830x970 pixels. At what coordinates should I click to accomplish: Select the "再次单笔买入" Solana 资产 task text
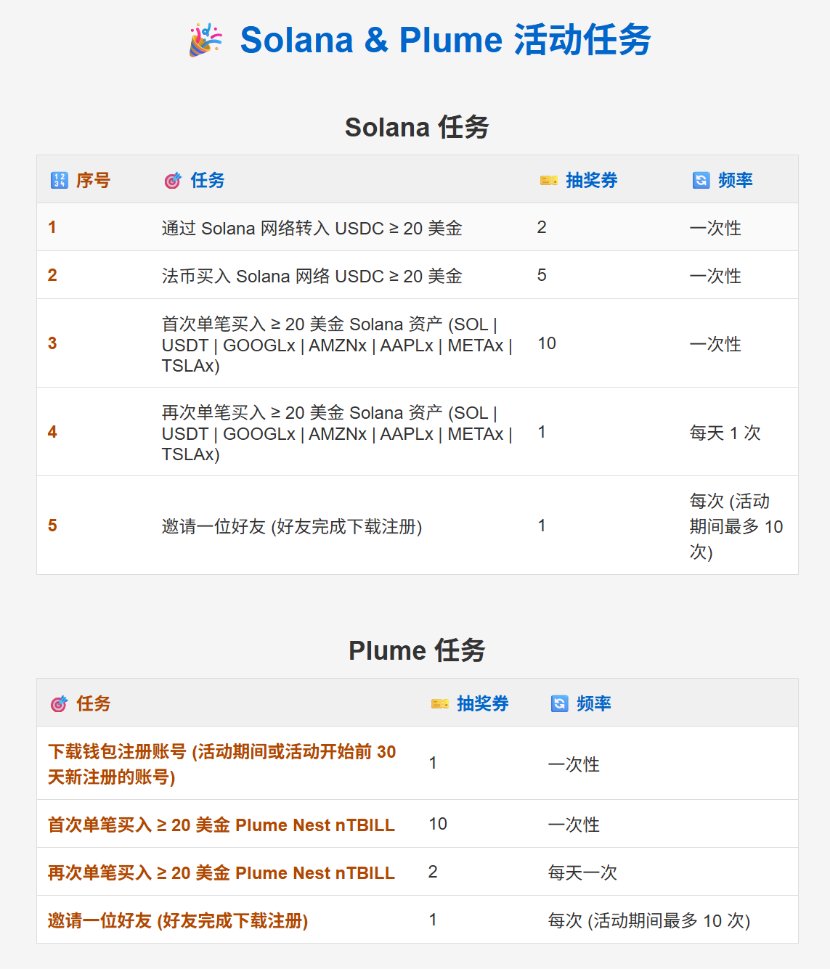[x=336, y=433]
